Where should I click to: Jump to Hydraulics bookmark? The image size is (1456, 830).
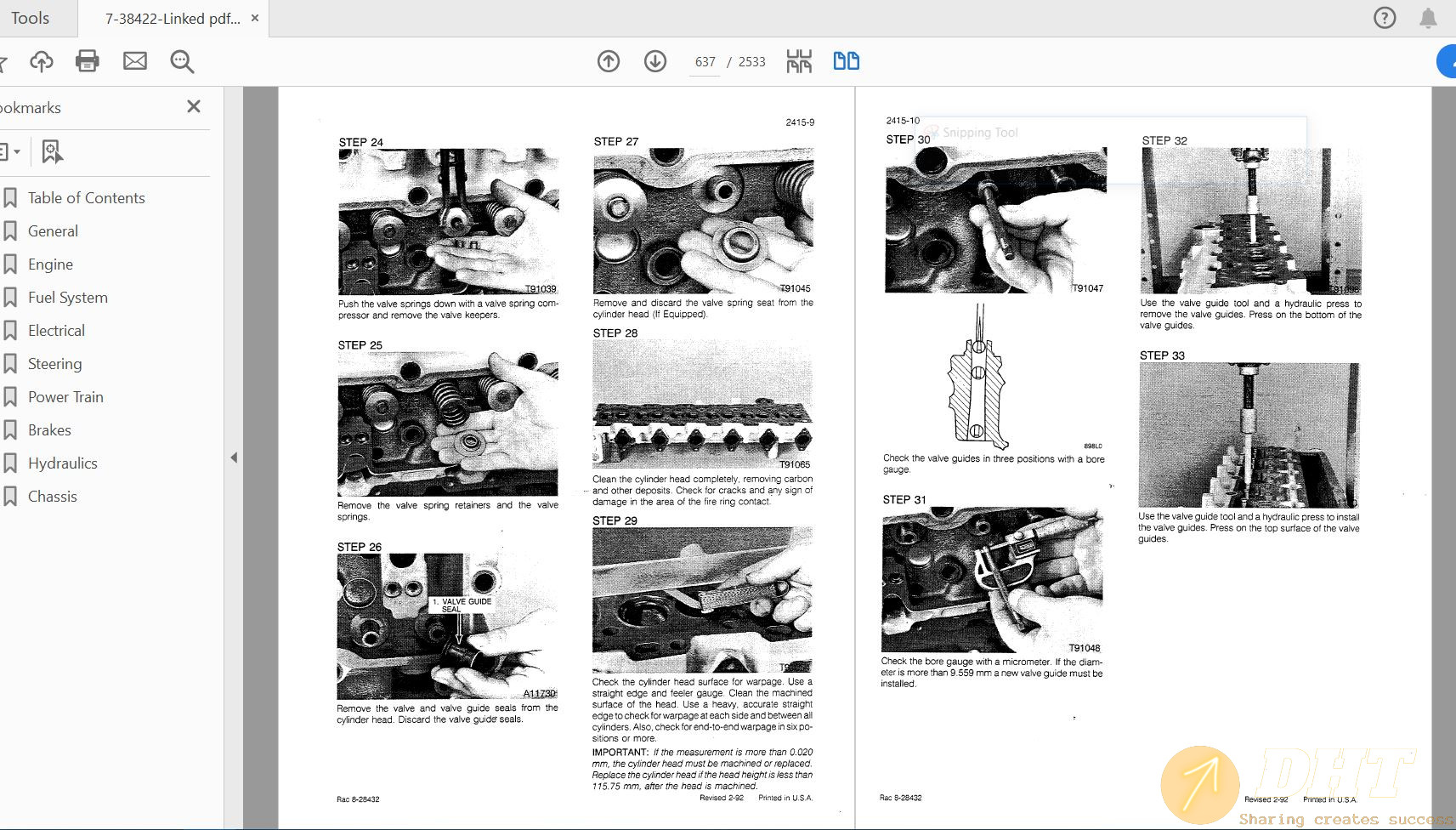[x=62, y=463]
